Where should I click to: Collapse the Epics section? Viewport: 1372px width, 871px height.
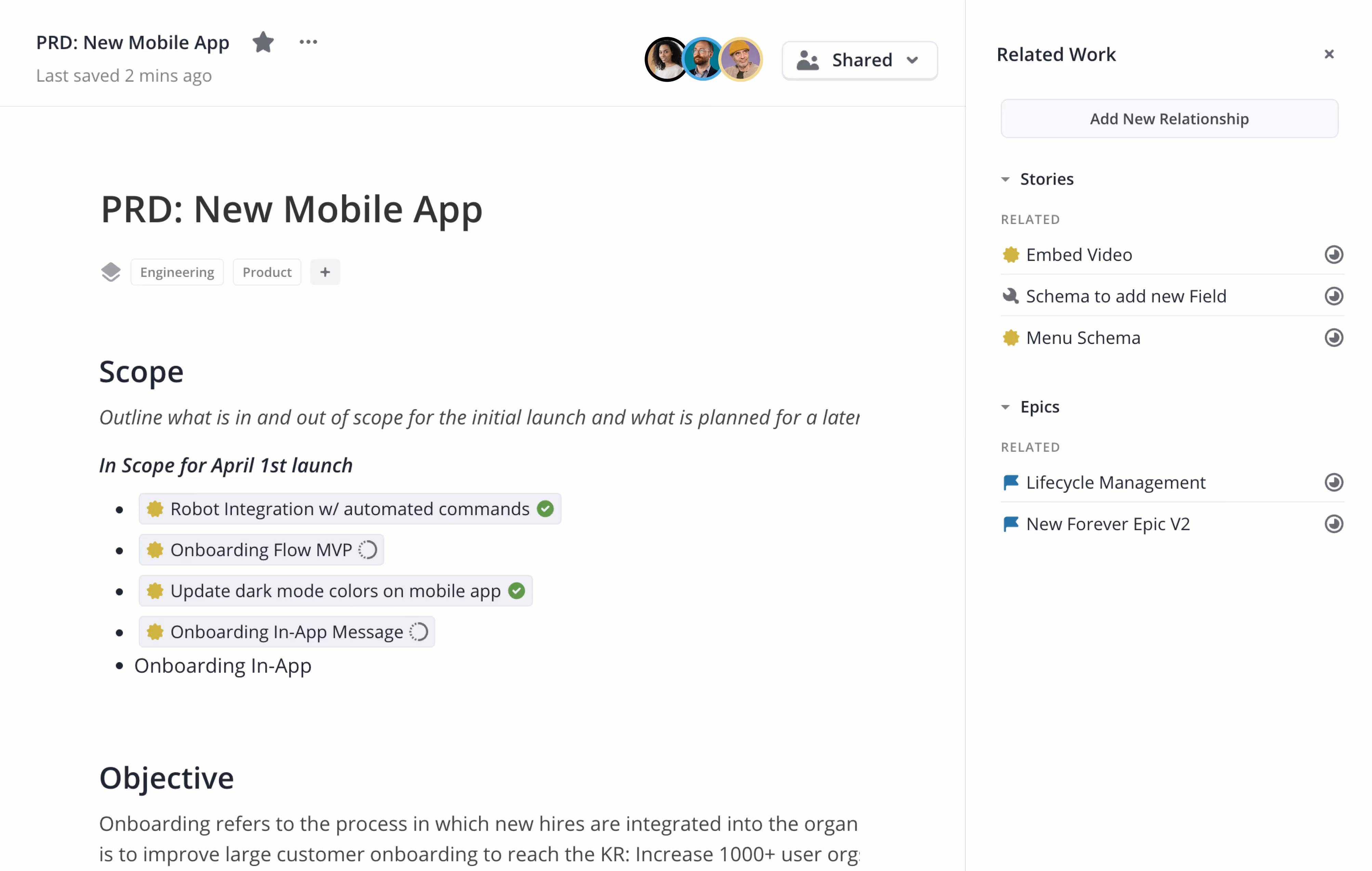point(1005,407)
